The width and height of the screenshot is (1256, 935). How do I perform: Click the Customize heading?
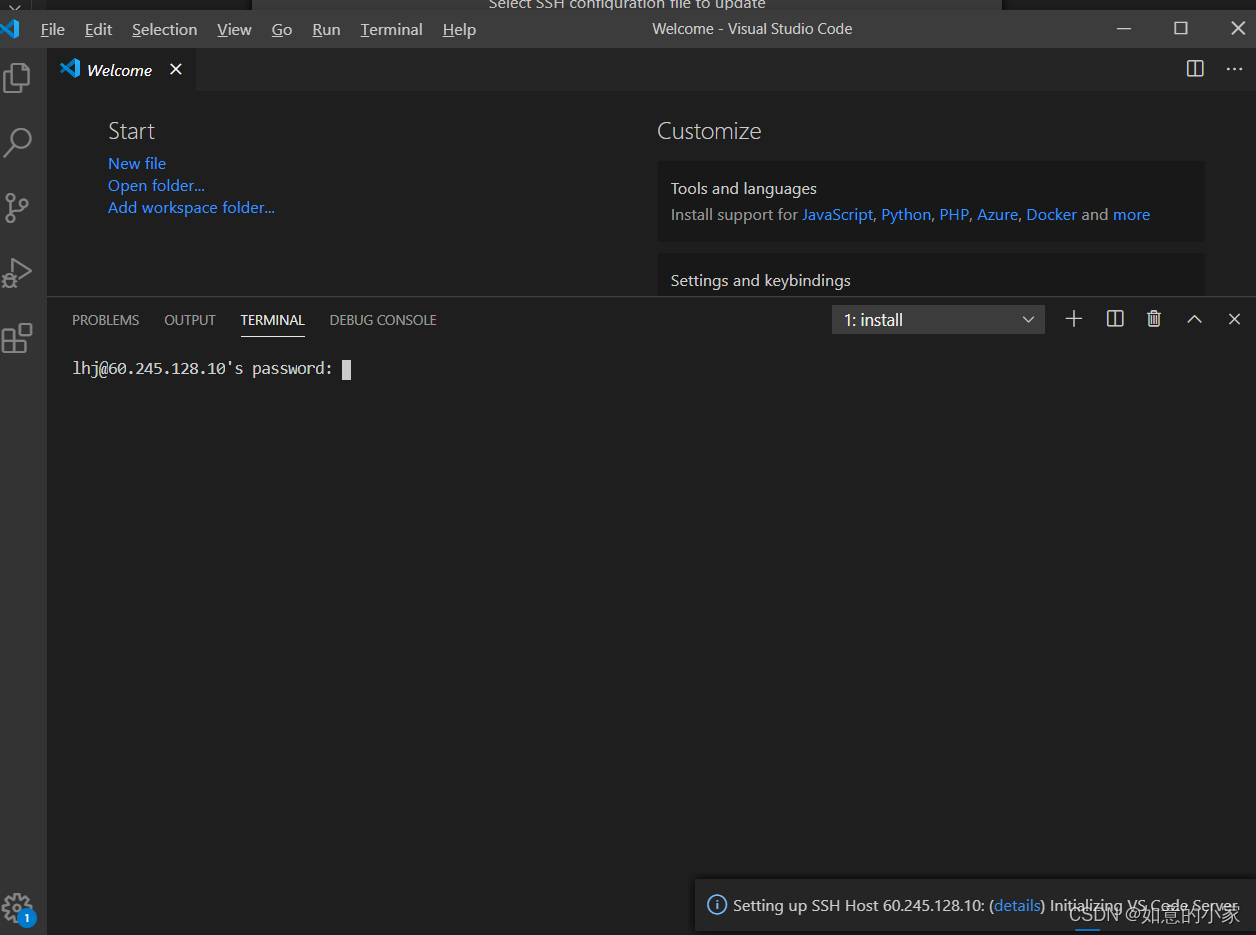(709, 131)
